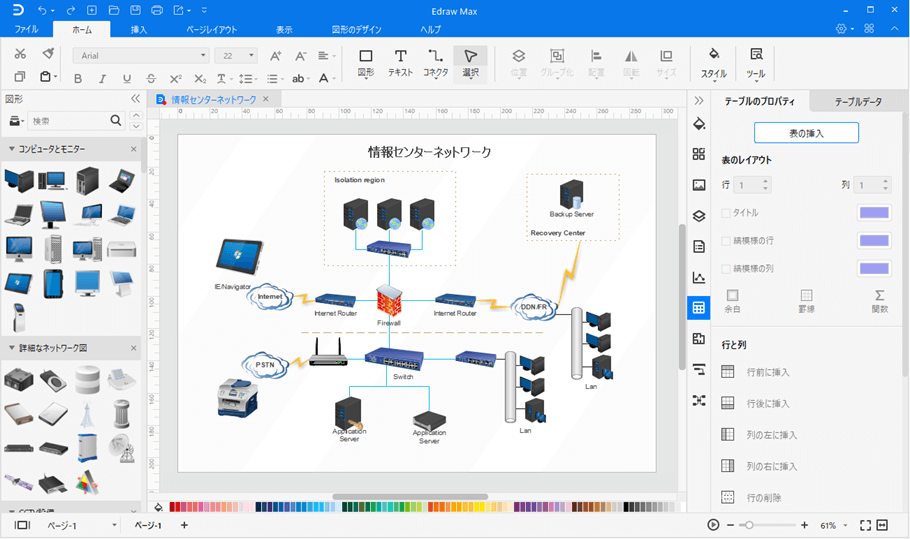Select the Format Painter brush icon
Image resolution: width=910 pixels, height=539 pixels.
click(47, 54)
